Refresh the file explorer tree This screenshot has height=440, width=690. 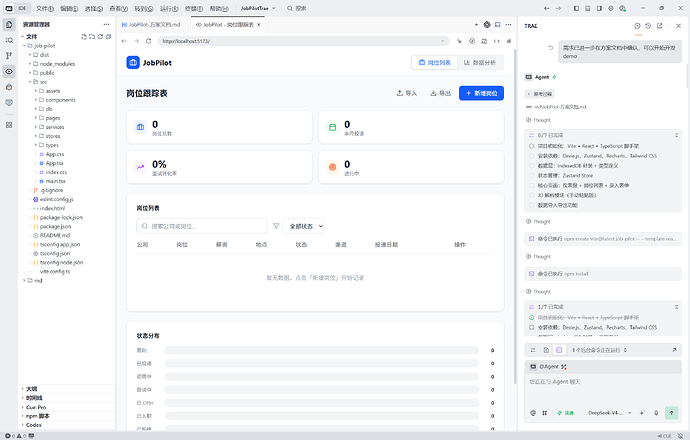(100, 37)
